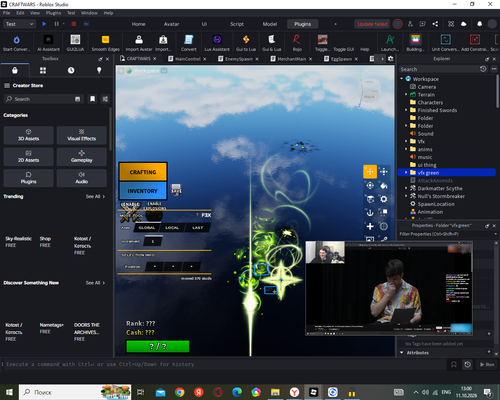The width and height of the screenshot is (500, 400).
Task: Click the Update failed button
Action: (x=372, y=24)
